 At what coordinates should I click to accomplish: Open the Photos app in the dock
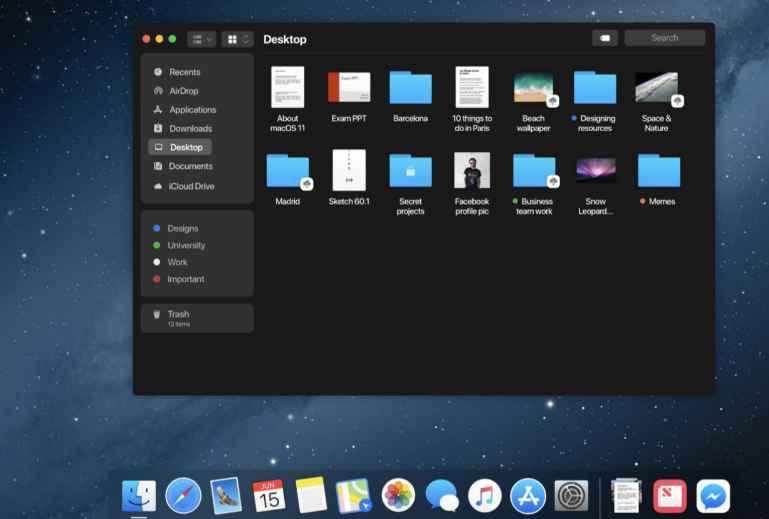point(398,495)
